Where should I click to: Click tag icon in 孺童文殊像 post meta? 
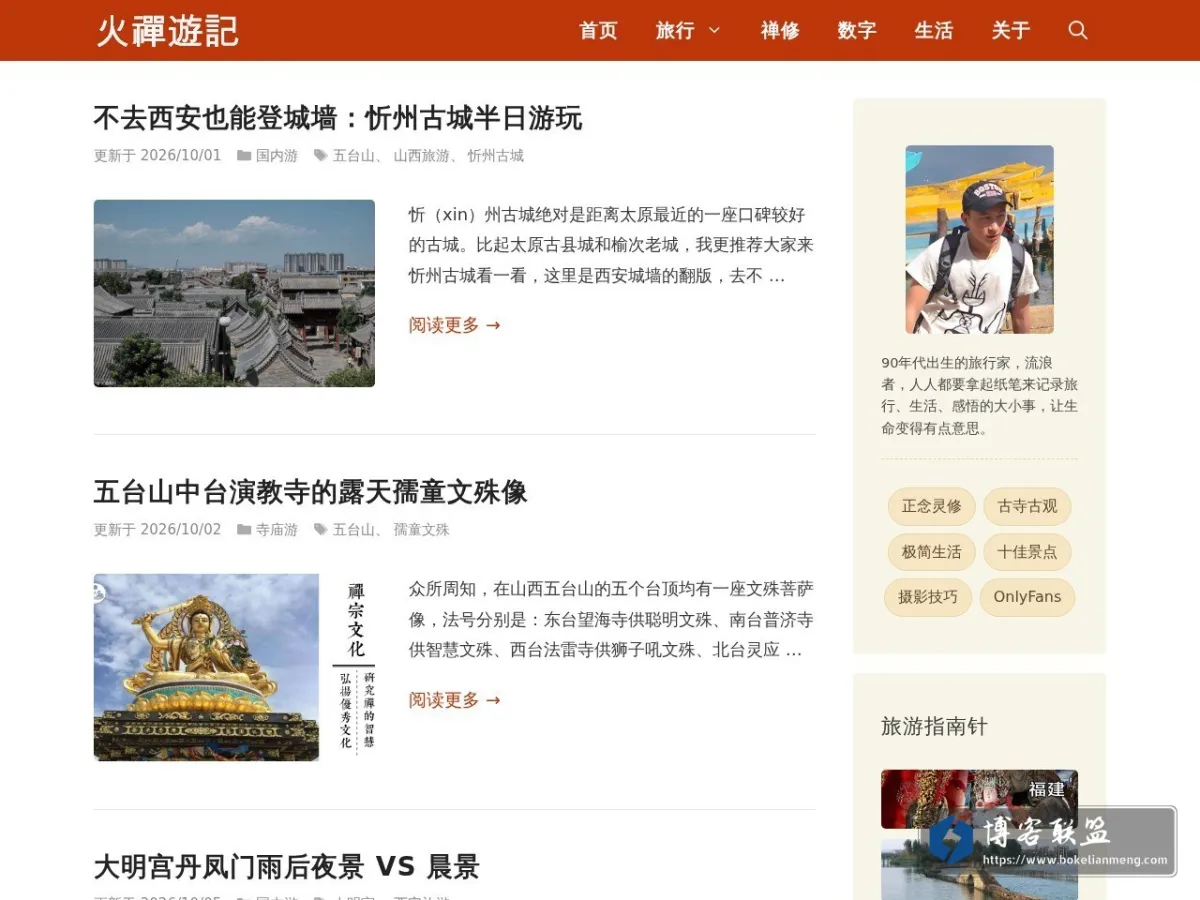coord(320,530)
